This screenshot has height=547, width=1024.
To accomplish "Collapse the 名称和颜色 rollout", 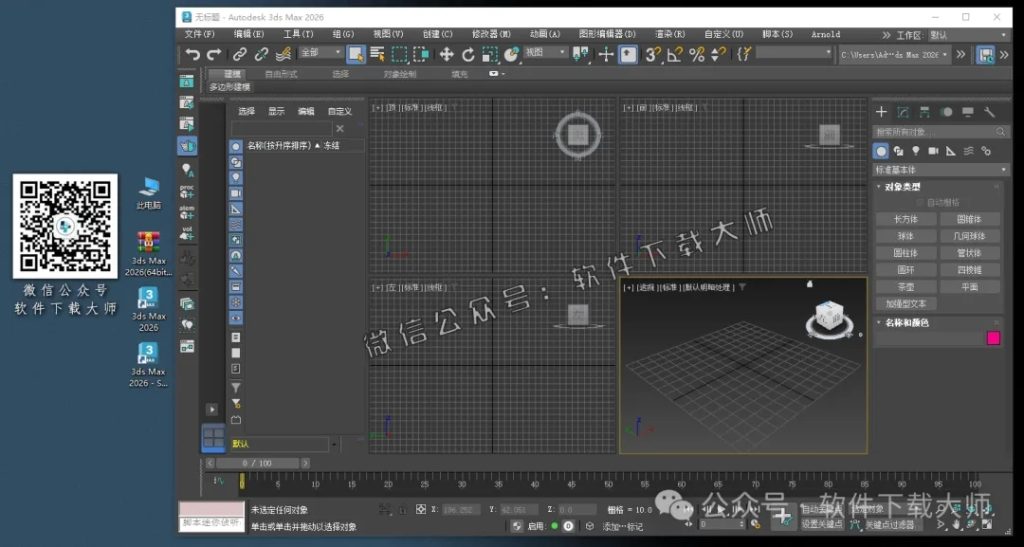I will (x=906, y=322).
